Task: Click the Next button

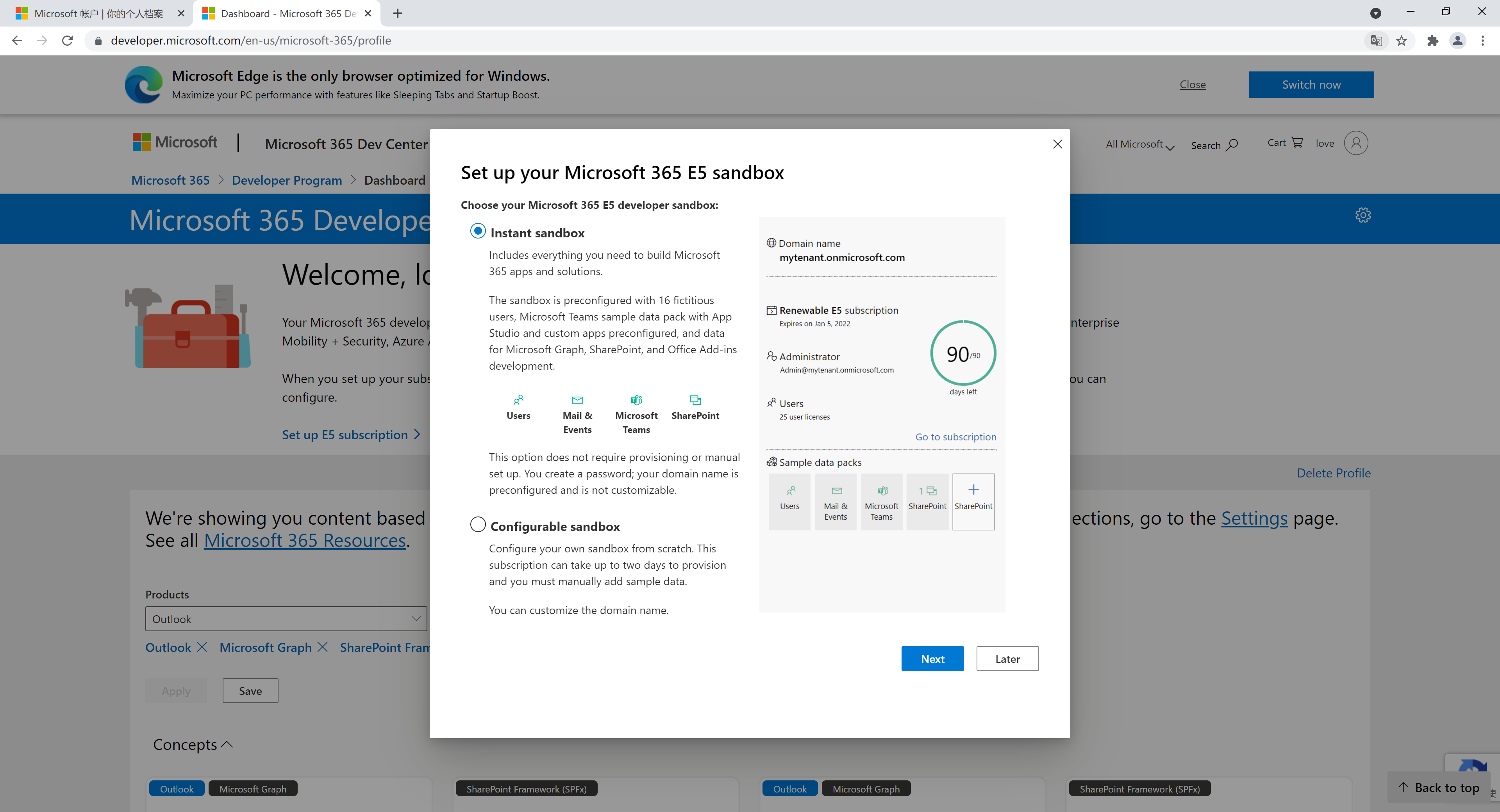Action: point(932,658)
